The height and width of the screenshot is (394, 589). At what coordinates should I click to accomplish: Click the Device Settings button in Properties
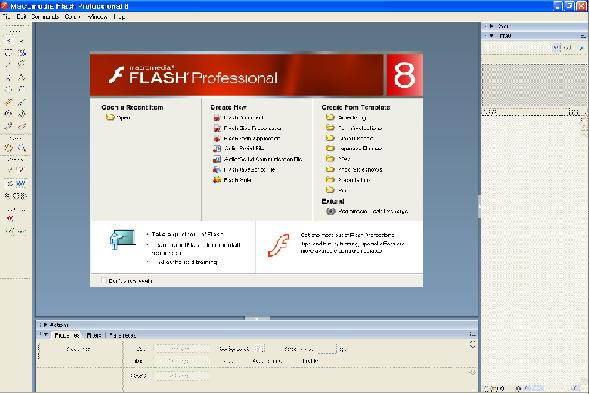tap(182, 376)
